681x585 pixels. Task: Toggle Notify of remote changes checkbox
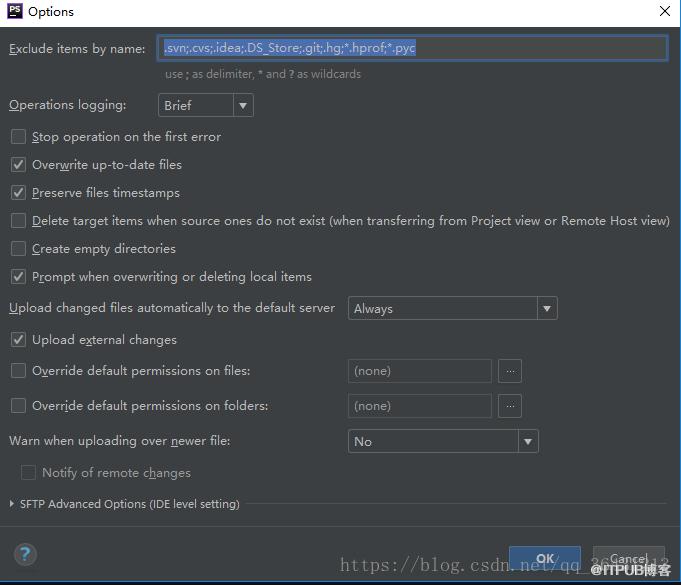point(28,473)
